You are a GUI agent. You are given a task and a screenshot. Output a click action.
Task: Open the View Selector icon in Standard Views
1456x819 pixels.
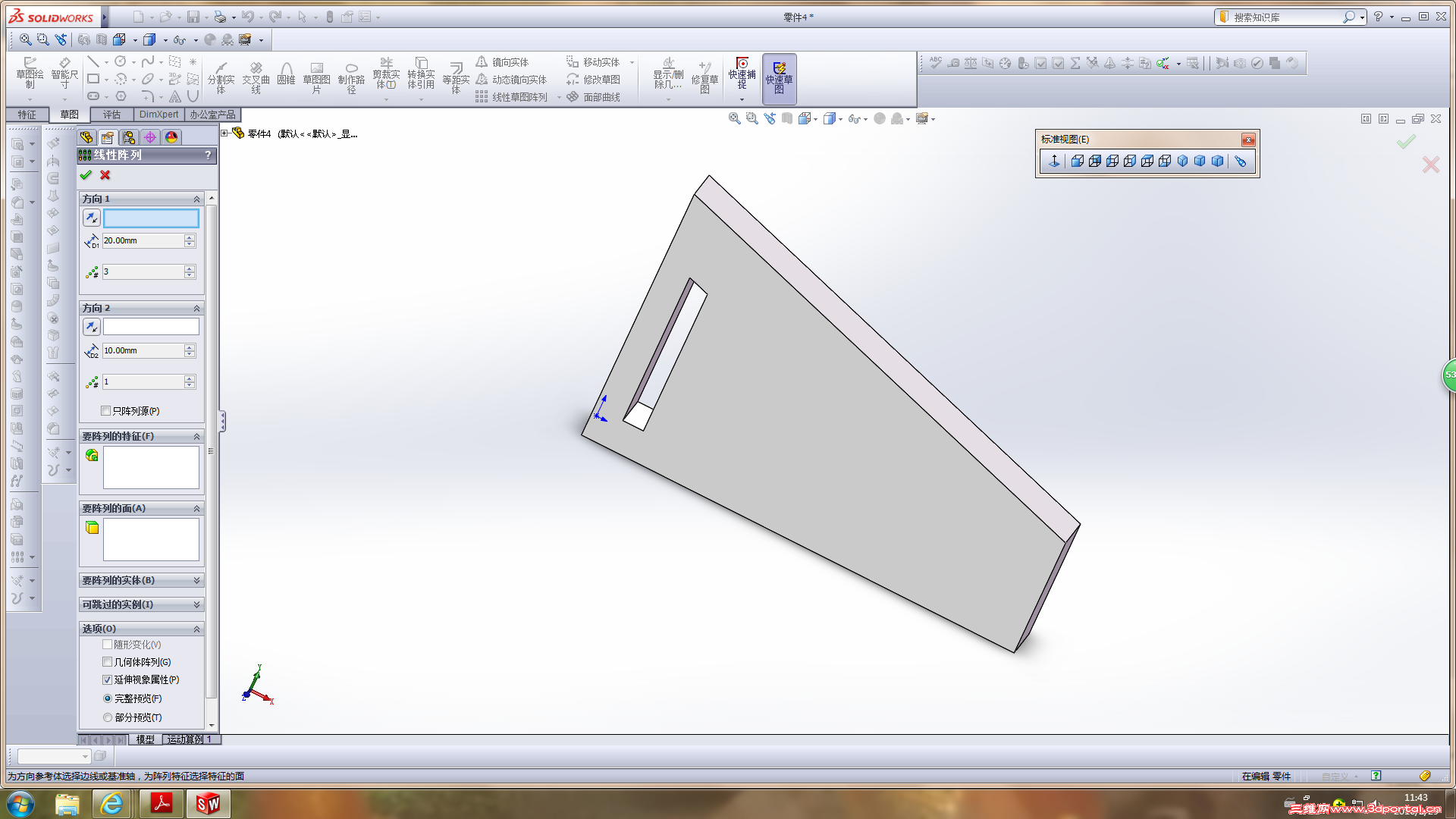(x=1240, y=161)
